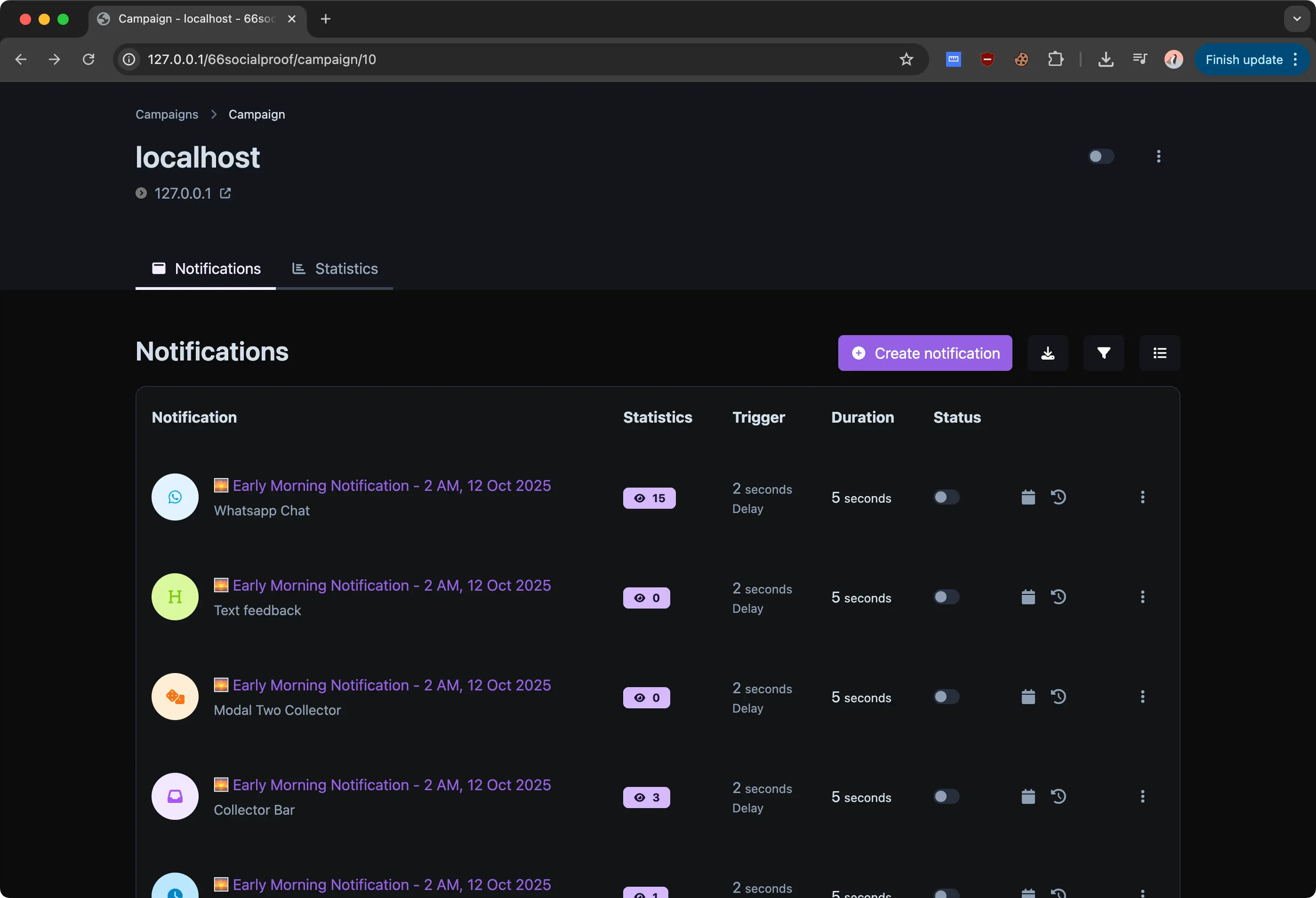Screen dimensions: 1316x898
Task: Click the list view options icon
Action: pos(1159,353)
